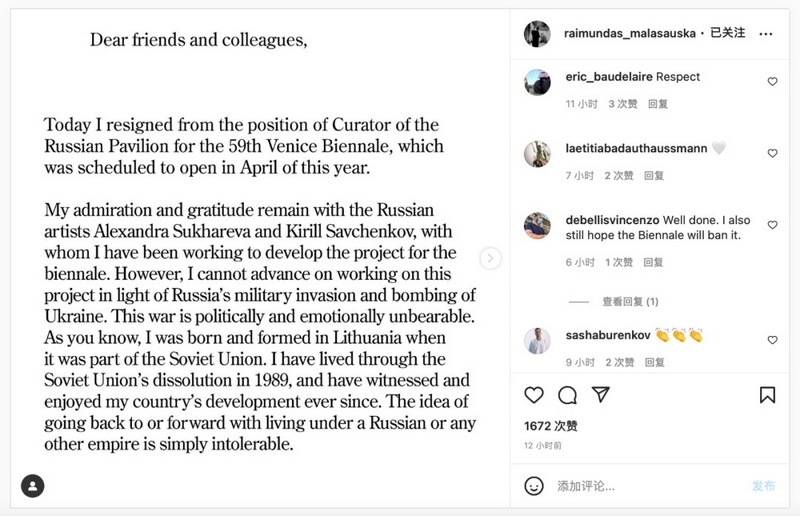800x516 pixels.
Task: Go to next slide arrow
Action: click(x=490, y=258)
